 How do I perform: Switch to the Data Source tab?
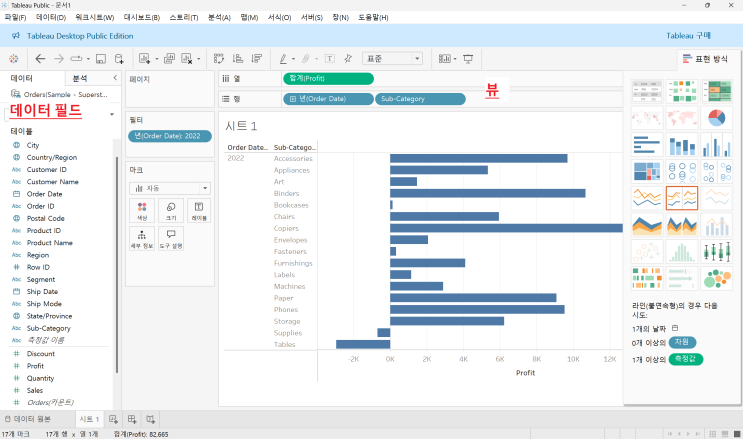point(27,419)
